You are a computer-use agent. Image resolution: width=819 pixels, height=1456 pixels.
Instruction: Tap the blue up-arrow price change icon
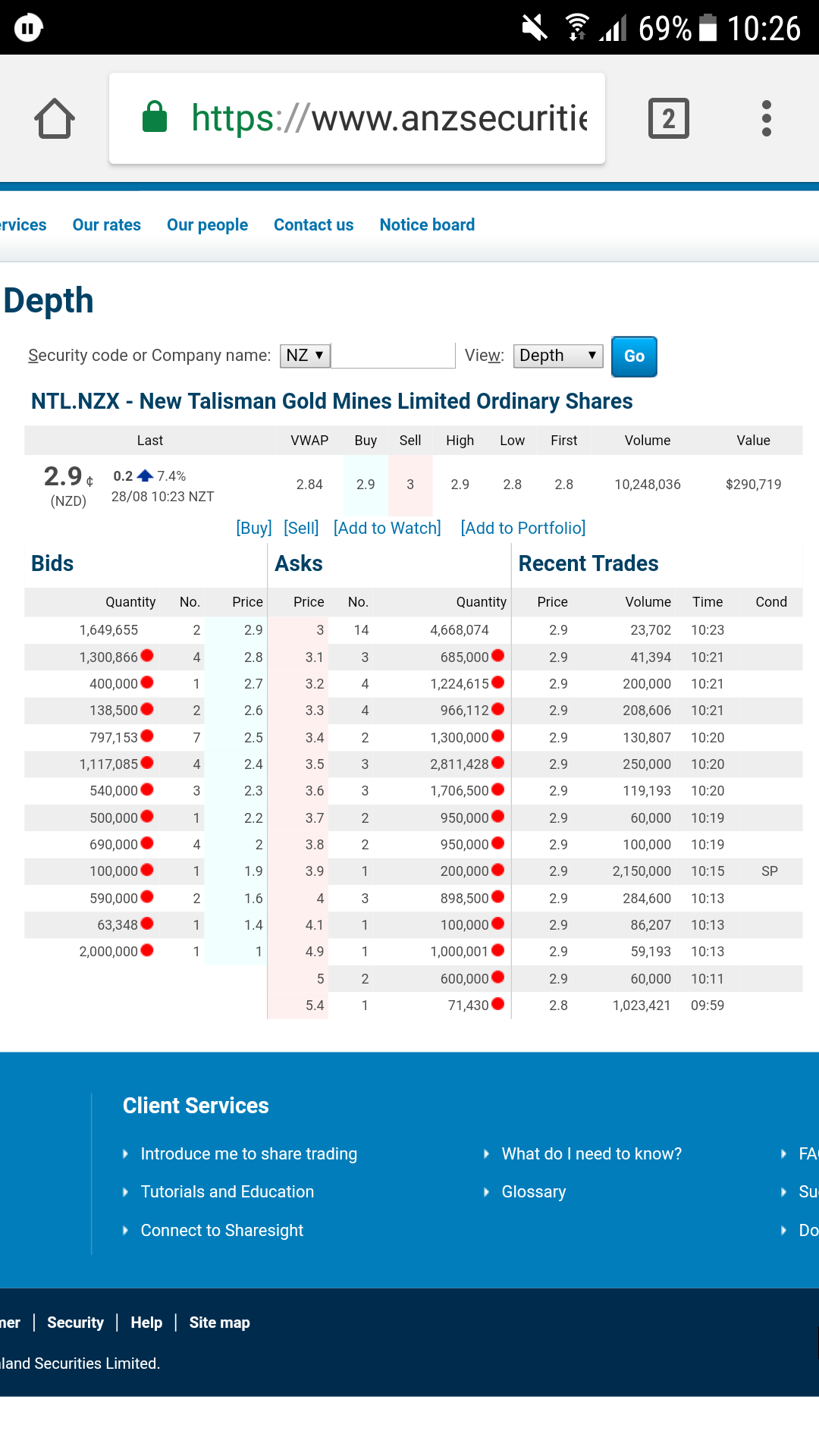click(x=145, y=475)
